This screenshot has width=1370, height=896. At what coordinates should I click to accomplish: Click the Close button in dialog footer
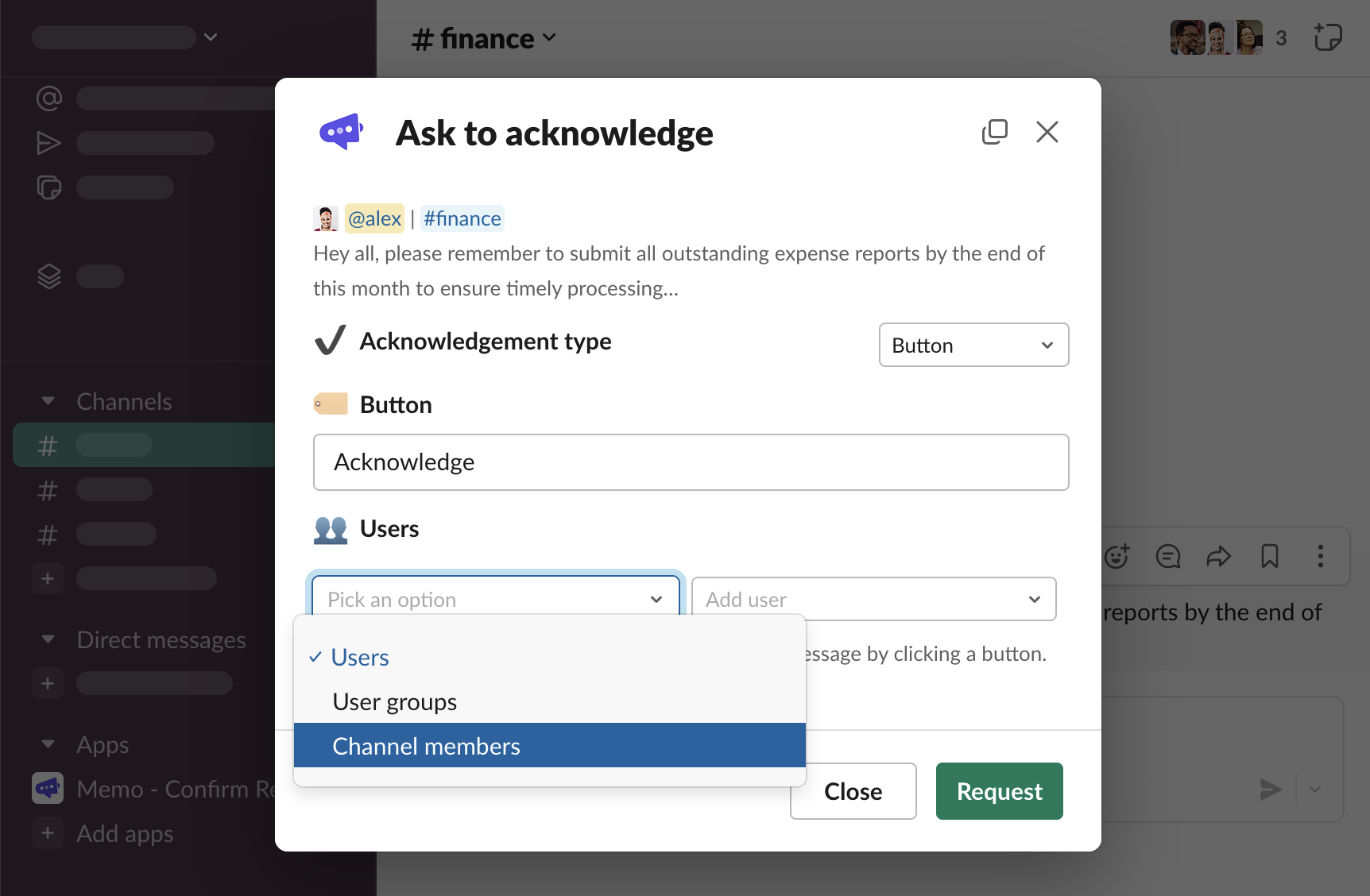(x=853, y=791)
